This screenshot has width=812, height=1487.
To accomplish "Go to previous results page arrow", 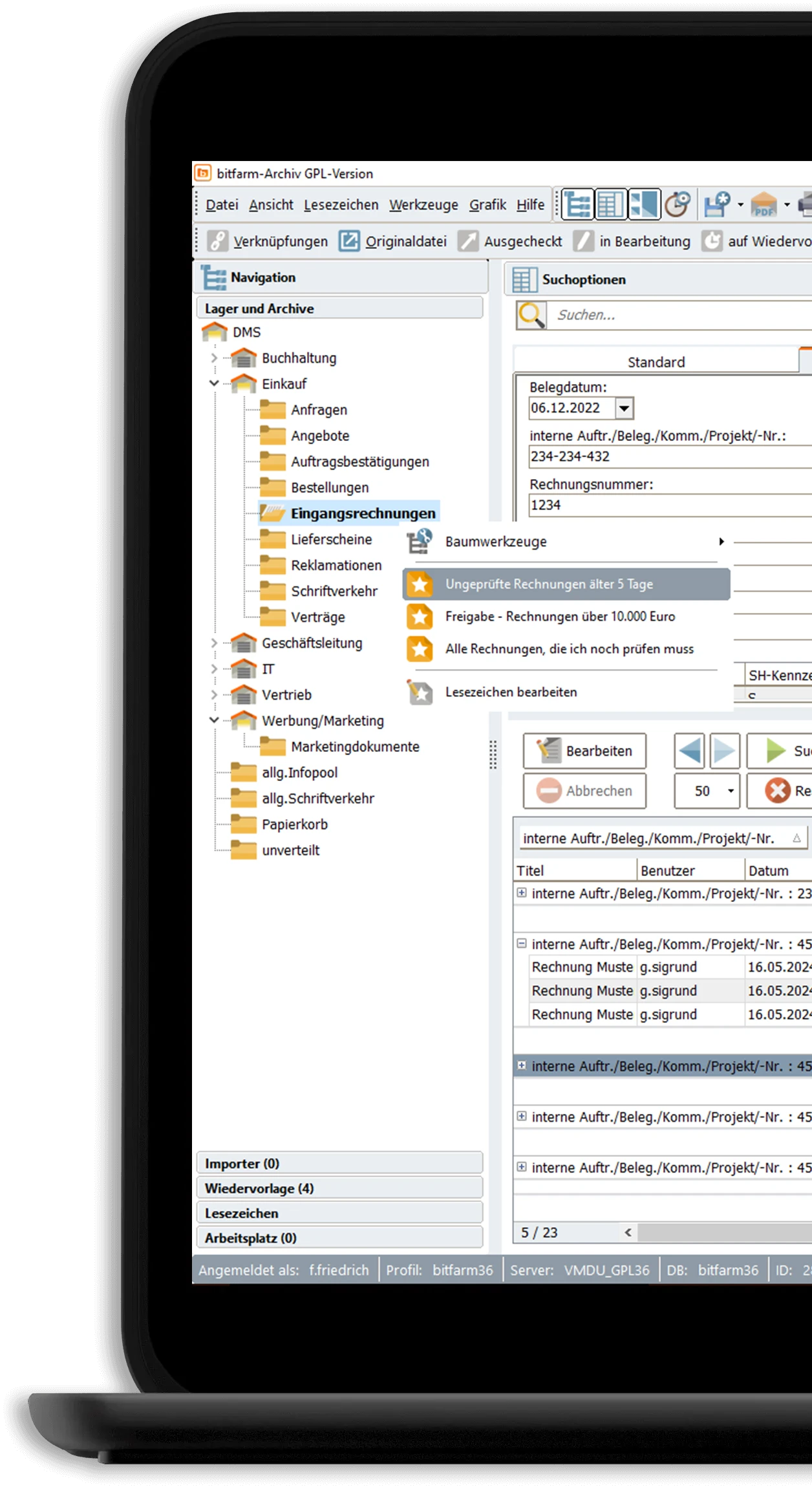I will click(690, 751).
